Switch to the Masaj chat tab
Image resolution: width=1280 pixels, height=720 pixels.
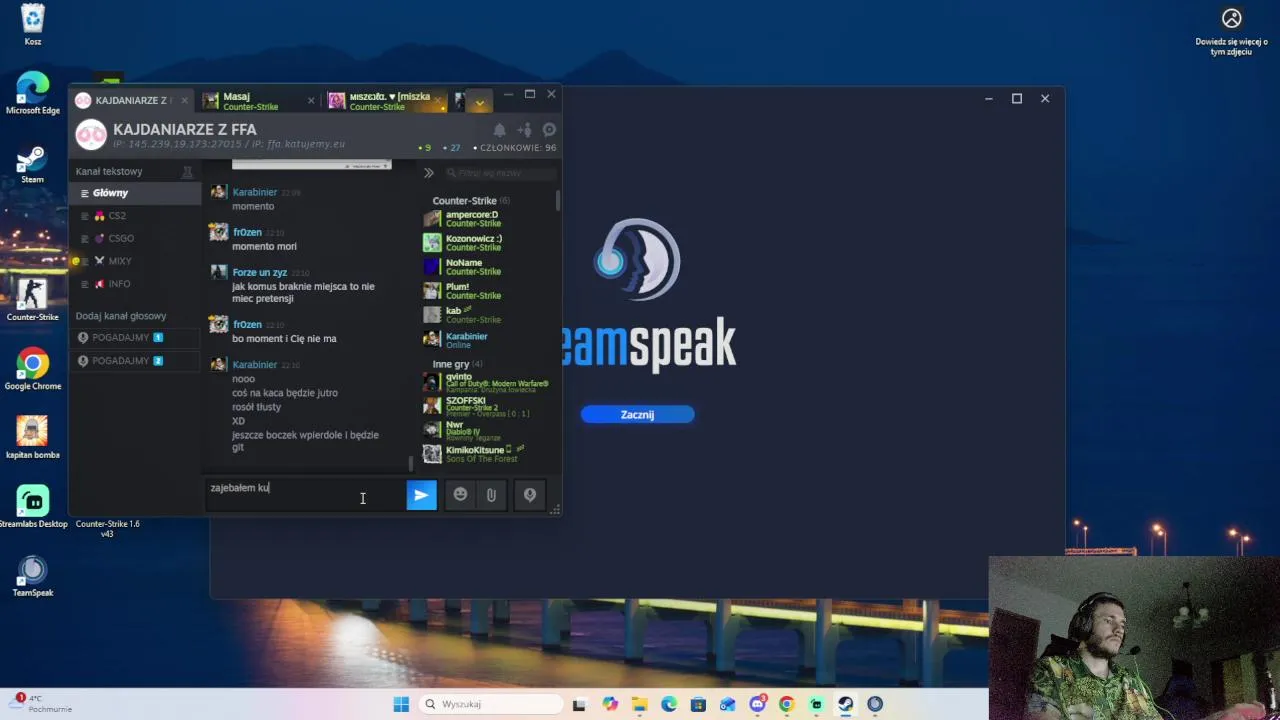(258, 101)
